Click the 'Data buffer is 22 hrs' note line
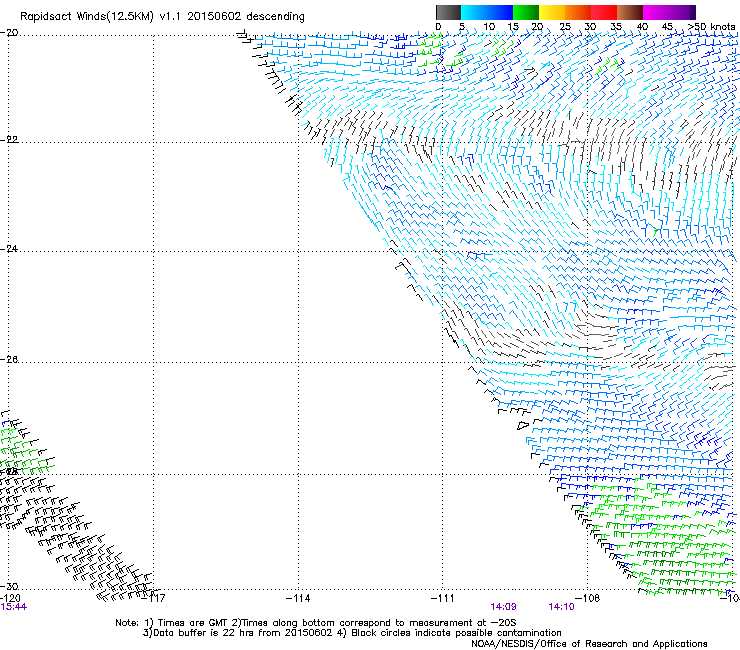 [x=352, y=633]
